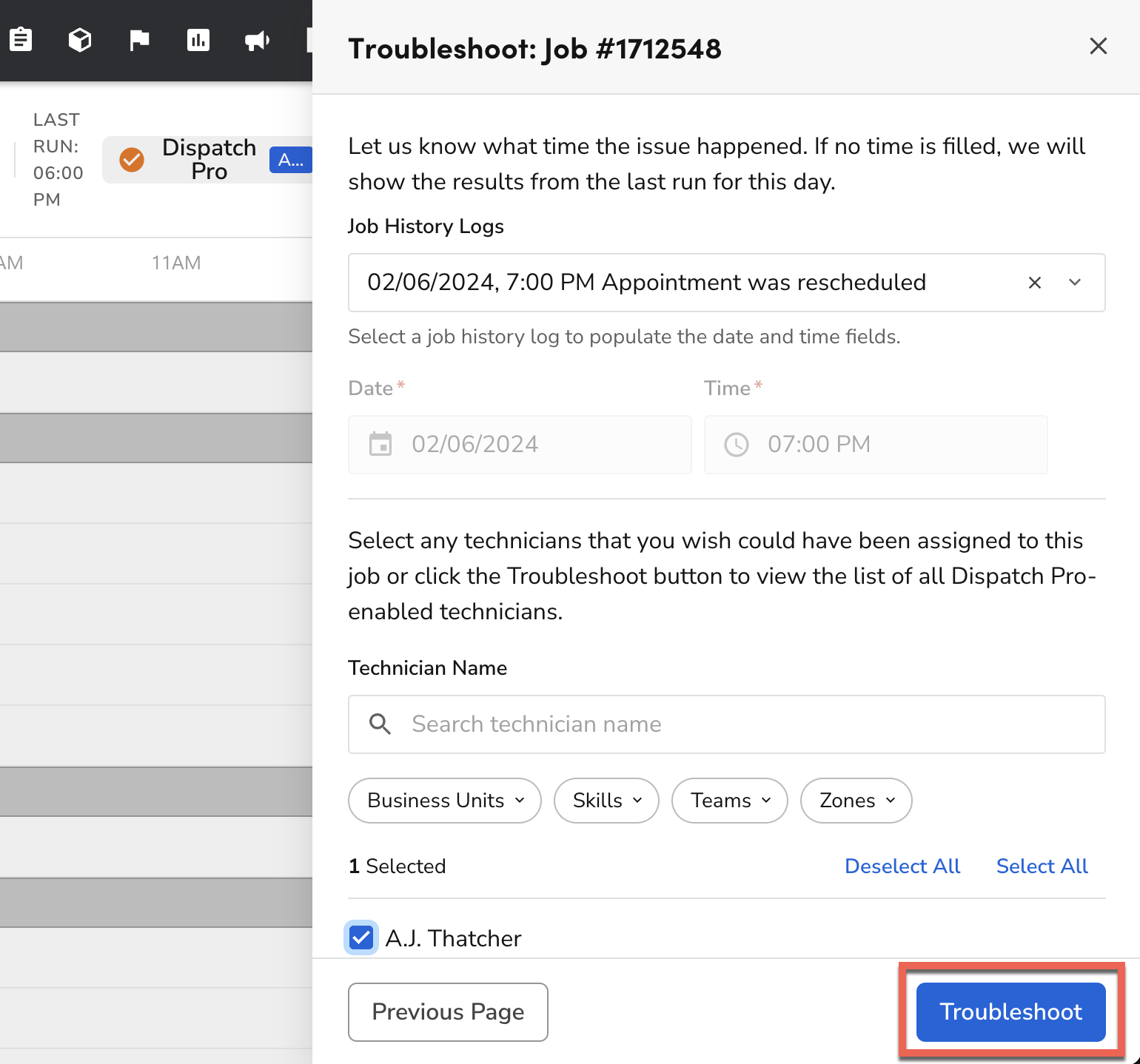Click the search icon in Technician Name field
This screenshot has height=1064, width=1140.
tap(380, 724)
